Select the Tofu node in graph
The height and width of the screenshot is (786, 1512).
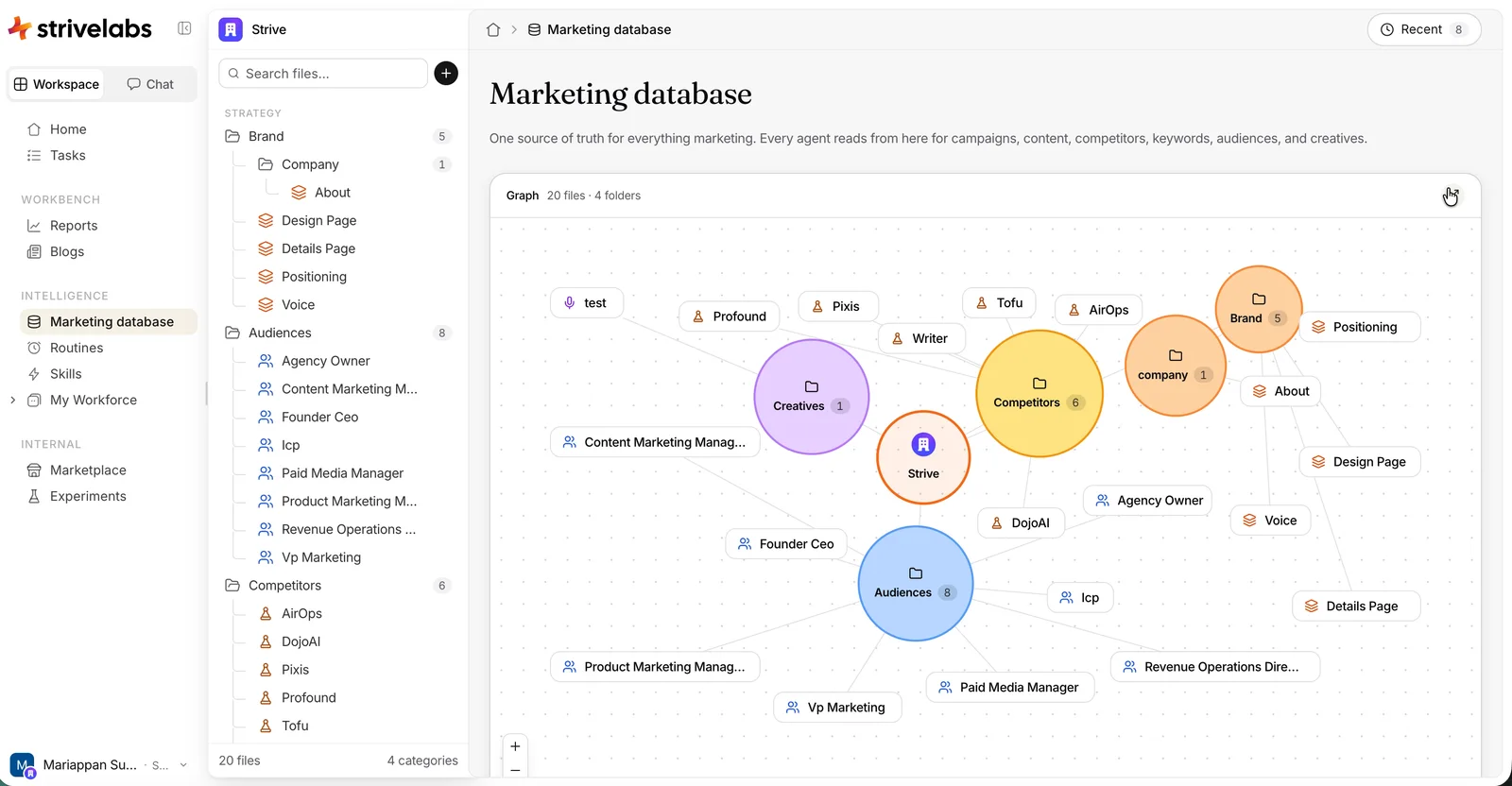[x=1000, y=303]
